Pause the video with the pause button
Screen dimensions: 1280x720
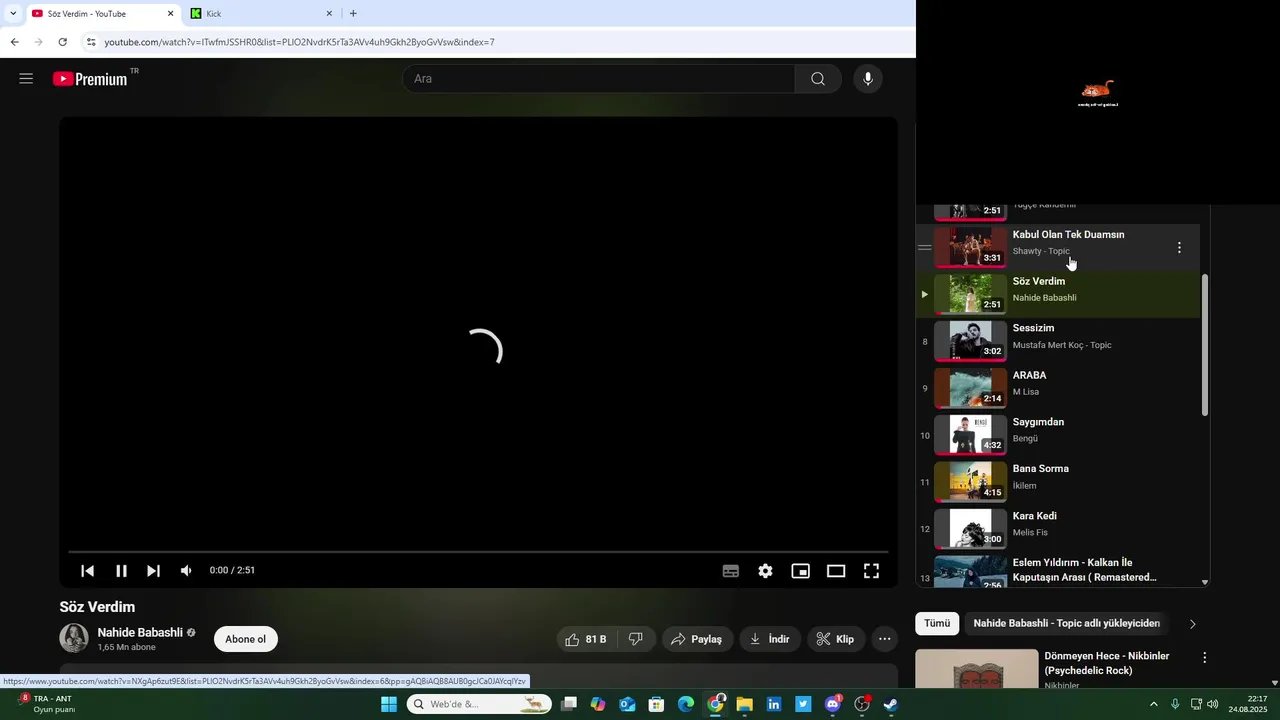[121, 571]
